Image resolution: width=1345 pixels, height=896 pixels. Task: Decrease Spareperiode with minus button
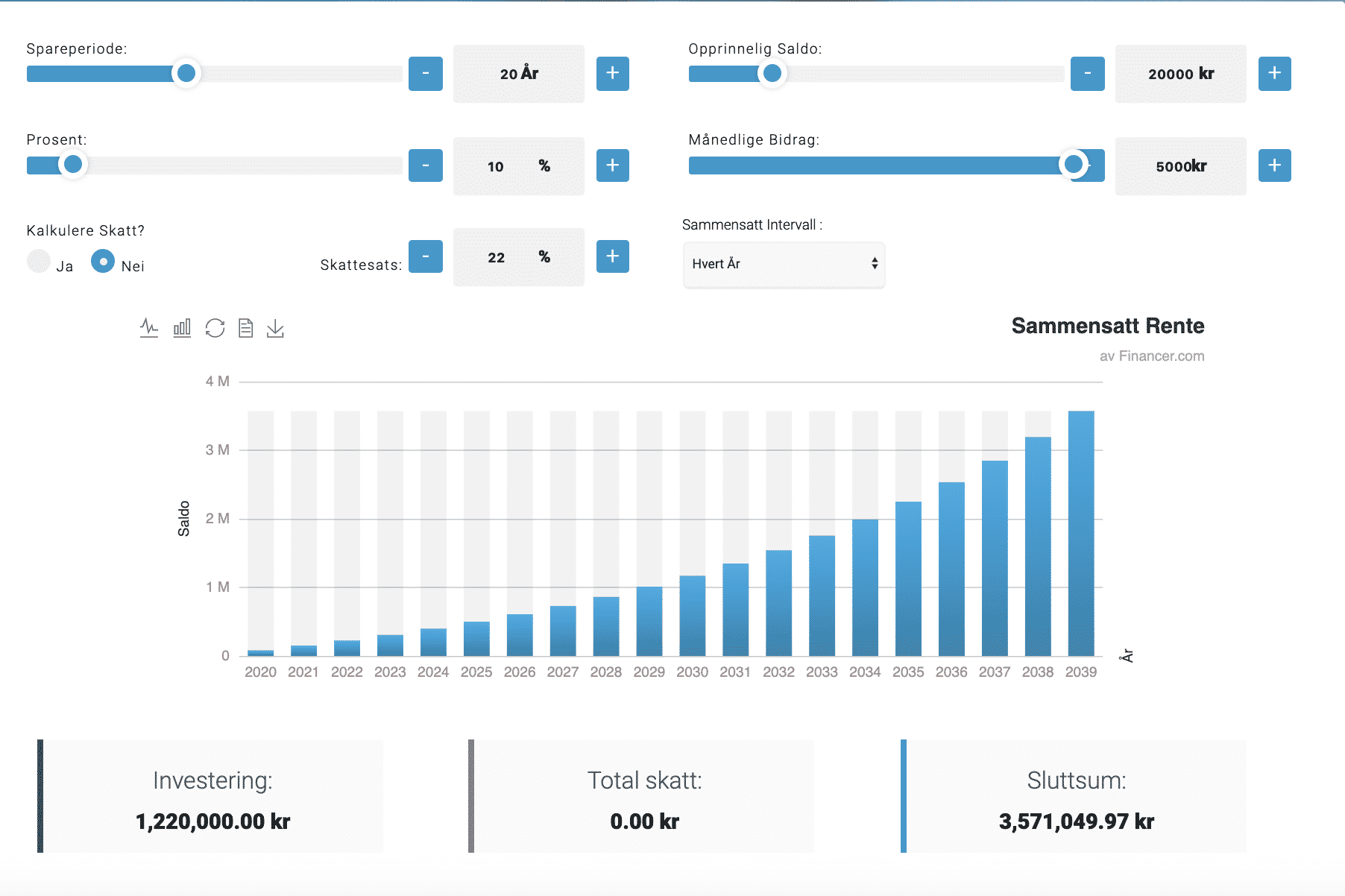pyautogui.click(x=425, y=74)
